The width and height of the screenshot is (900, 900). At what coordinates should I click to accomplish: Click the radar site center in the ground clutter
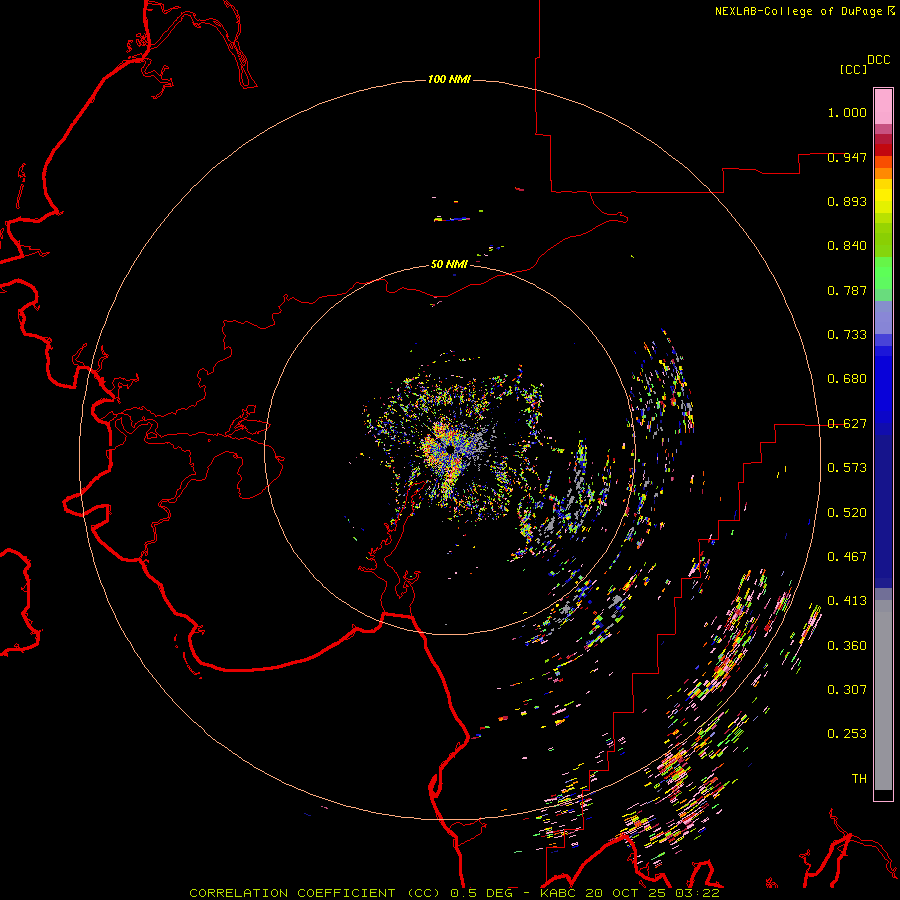(x=449, y=449)
